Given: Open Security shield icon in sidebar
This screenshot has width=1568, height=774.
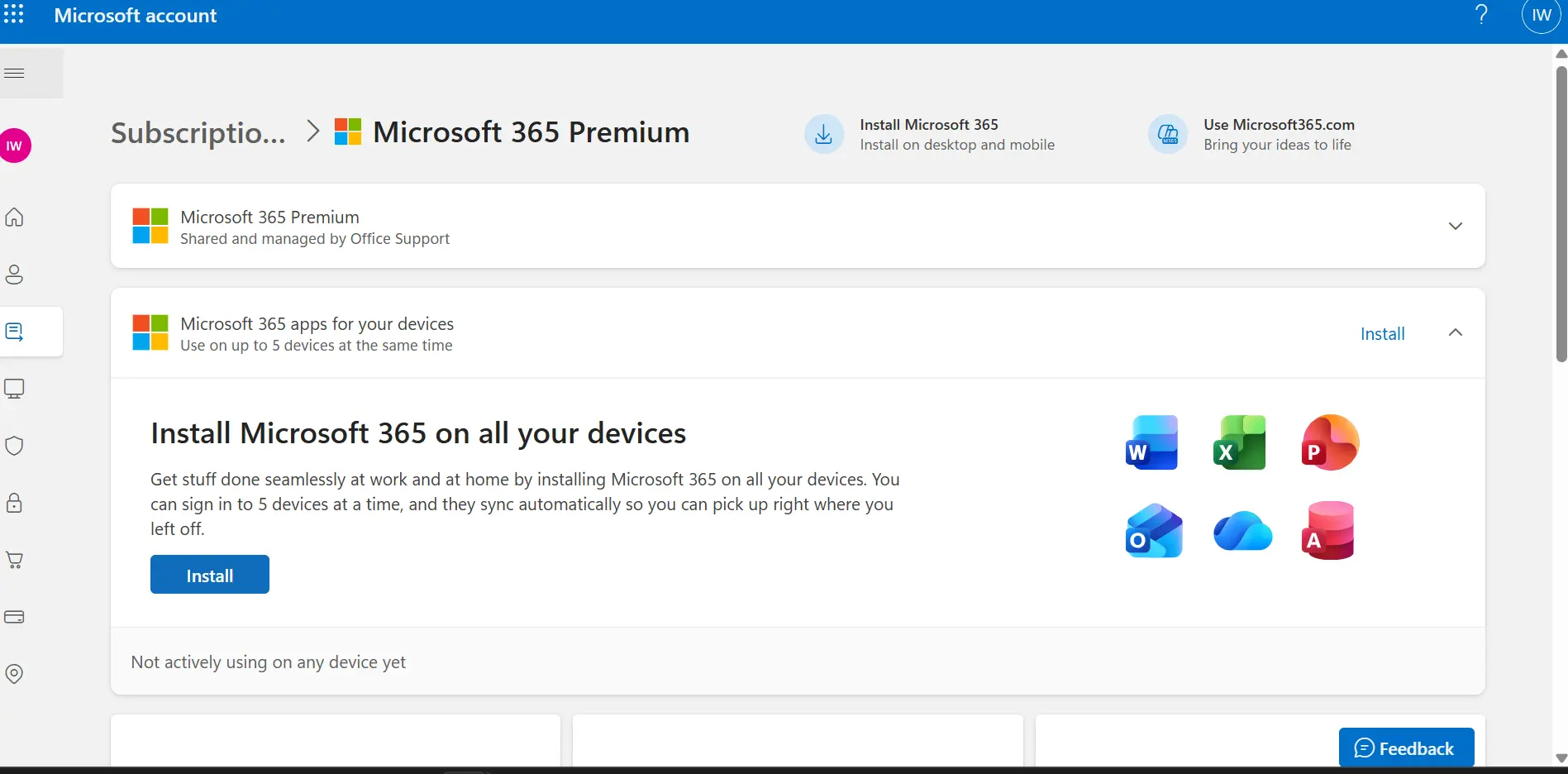Looking at the screenshot, I should (x=15, y=446).
